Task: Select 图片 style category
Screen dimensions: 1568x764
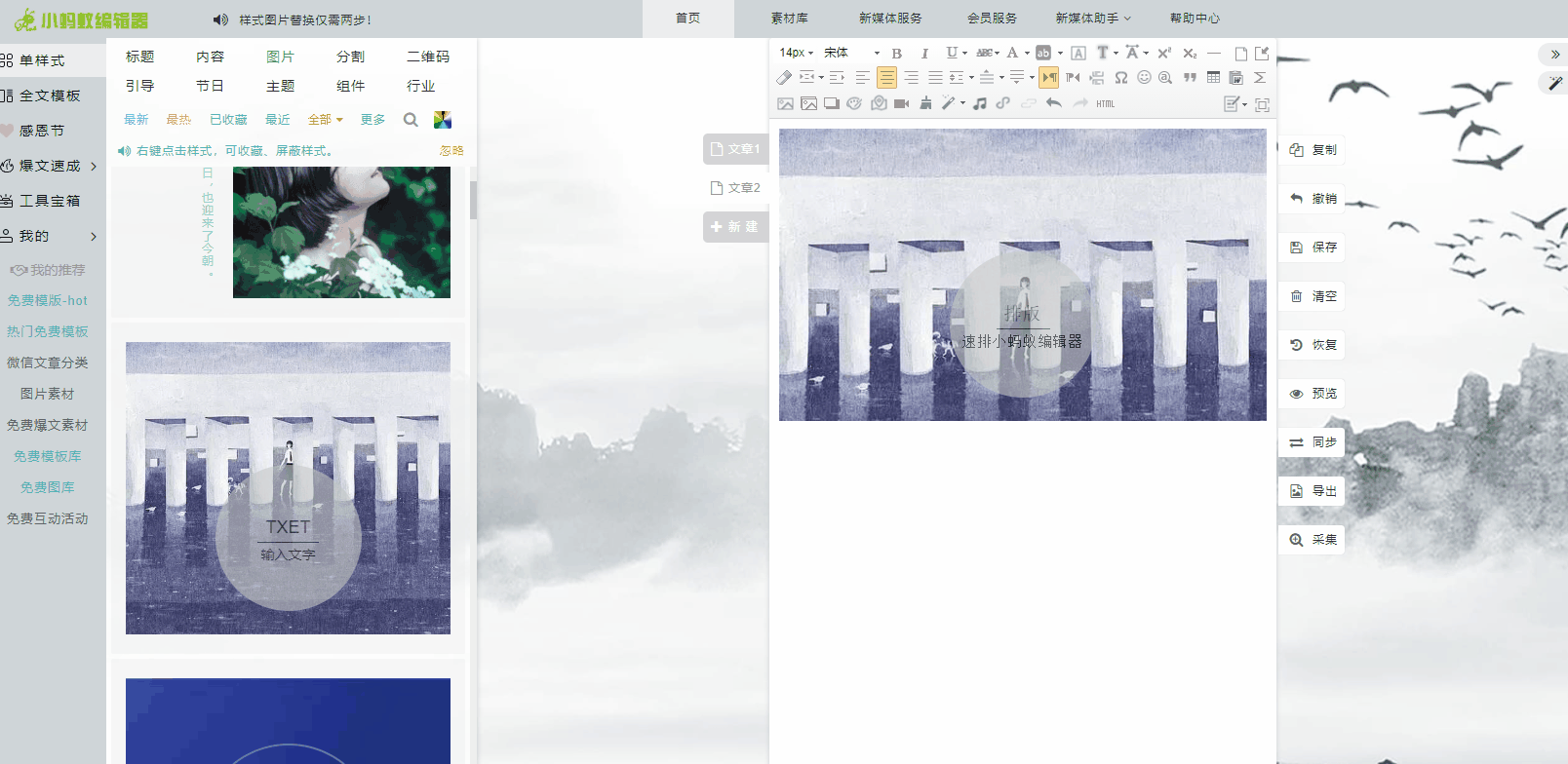Action: 280,57
